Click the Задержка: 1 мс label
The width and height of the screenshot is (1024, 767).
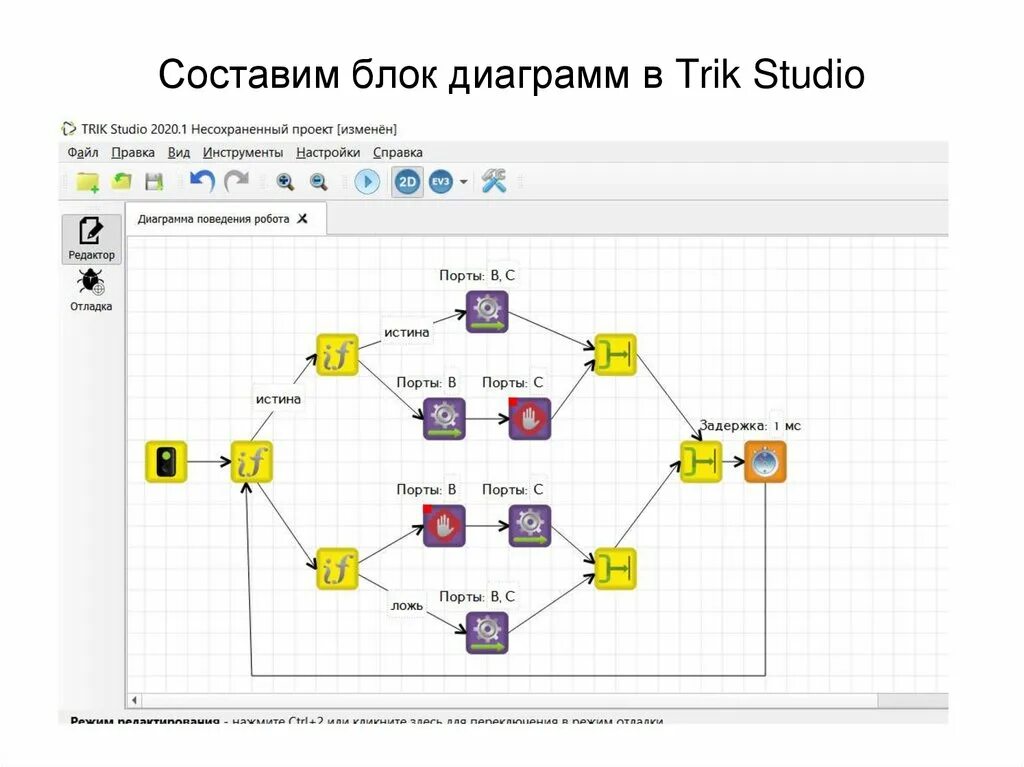[x=750, y=426]
